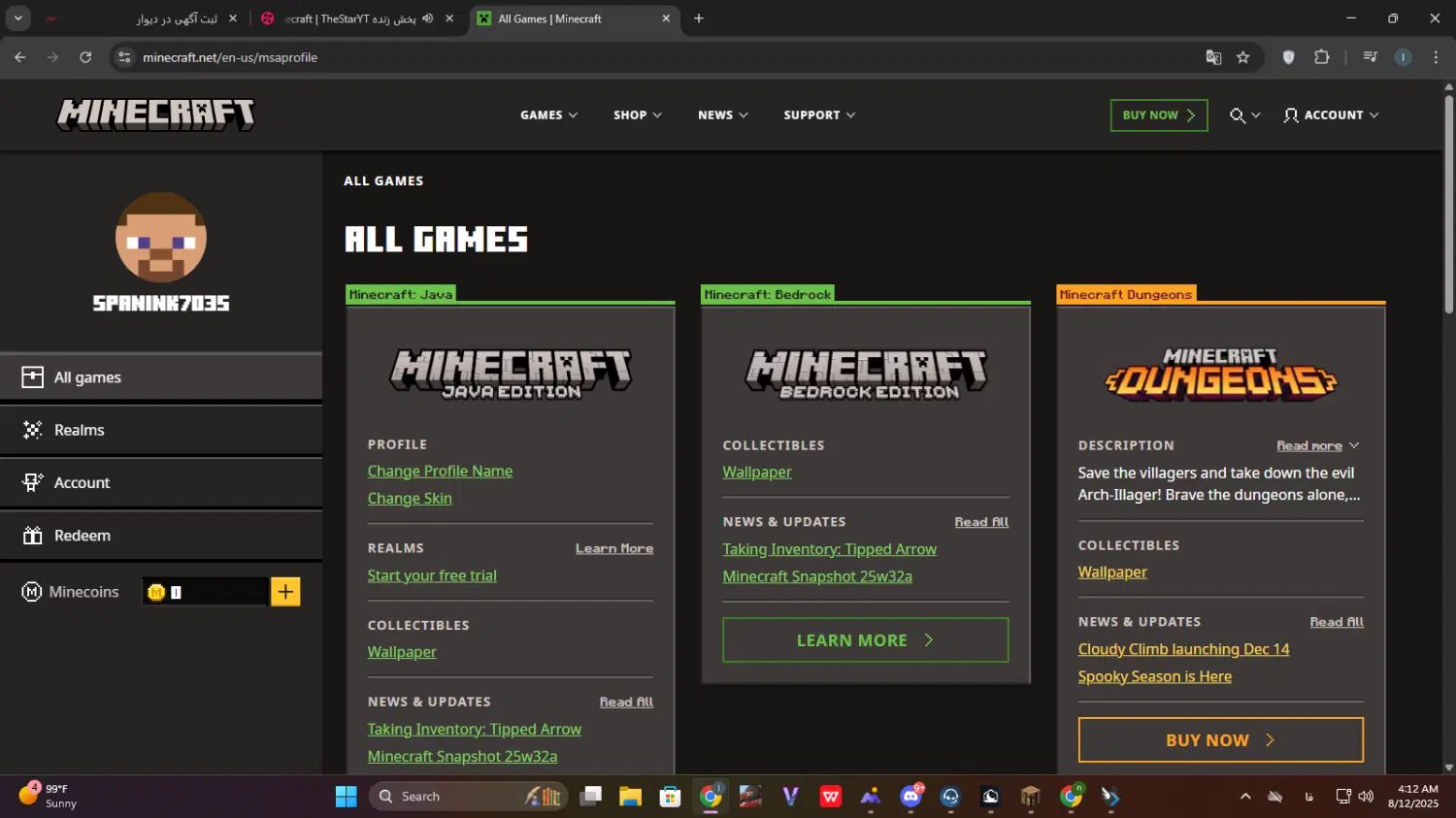This screenshot has width=1456, height=818.
Task: Click the Minecraft logo in the header
Action: (x=156, y=115)
